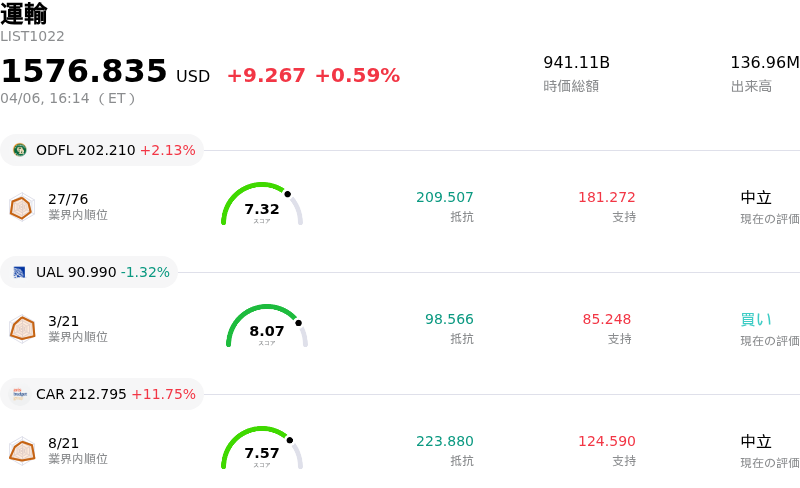The image size is (800, 488).
Task: Select ODFL industry rank 27/76
Action: click(68, 199)
